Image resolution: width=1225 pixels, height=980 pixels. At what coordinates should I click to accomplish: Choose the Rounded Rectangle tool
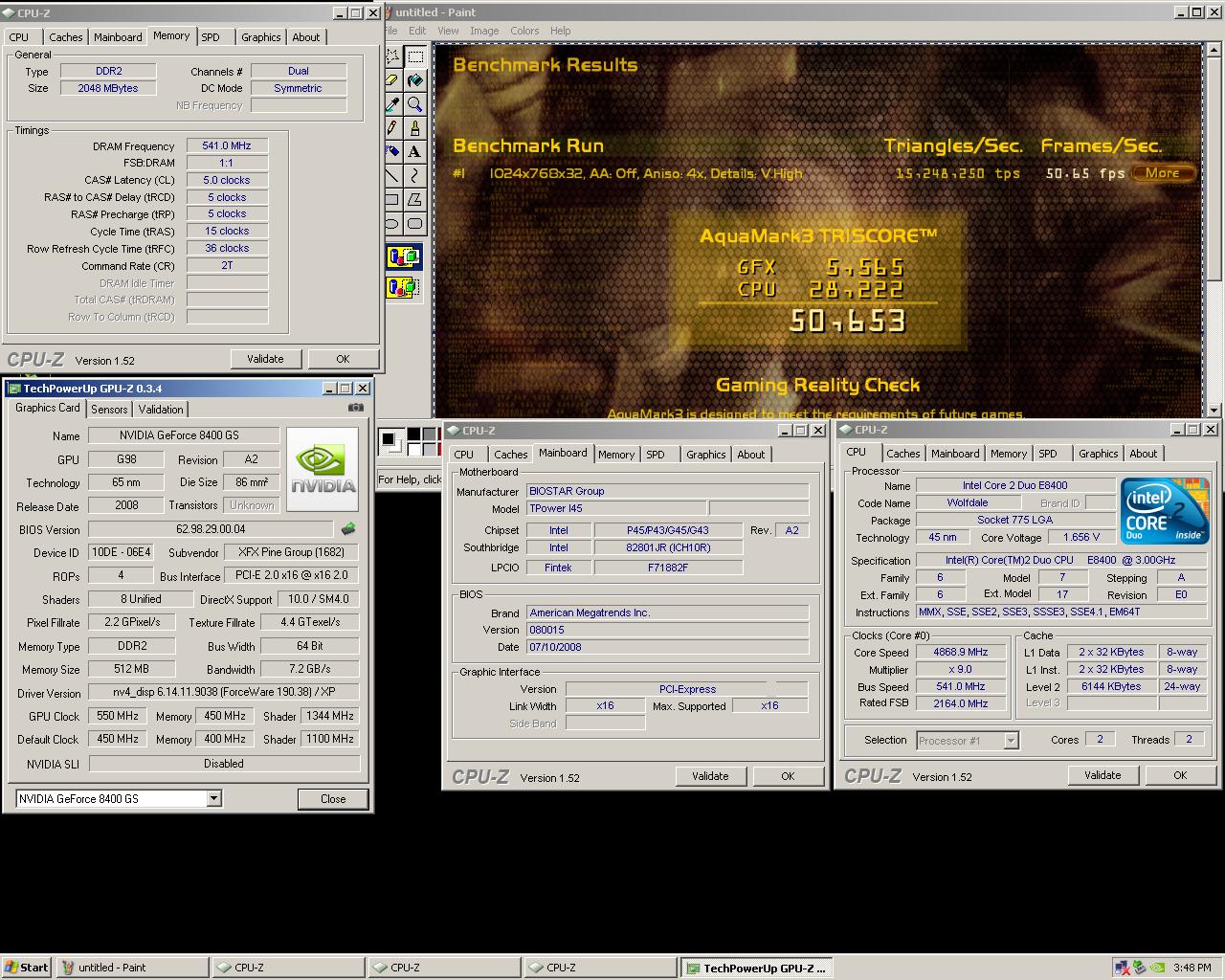[x=414, y=224]
